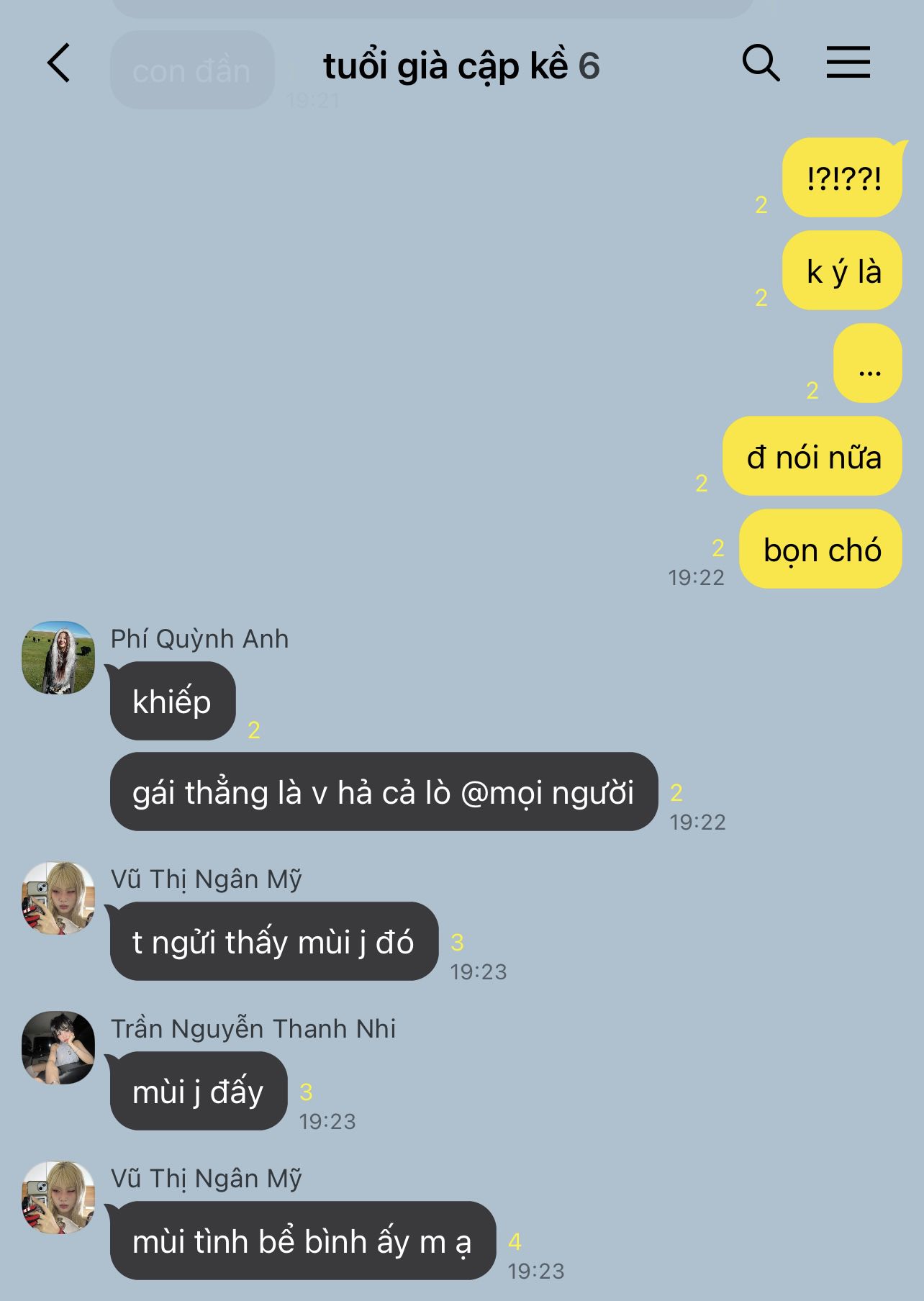
Task: Select the "t ngửi thấy mùi j đó" message
Action: 274,941
